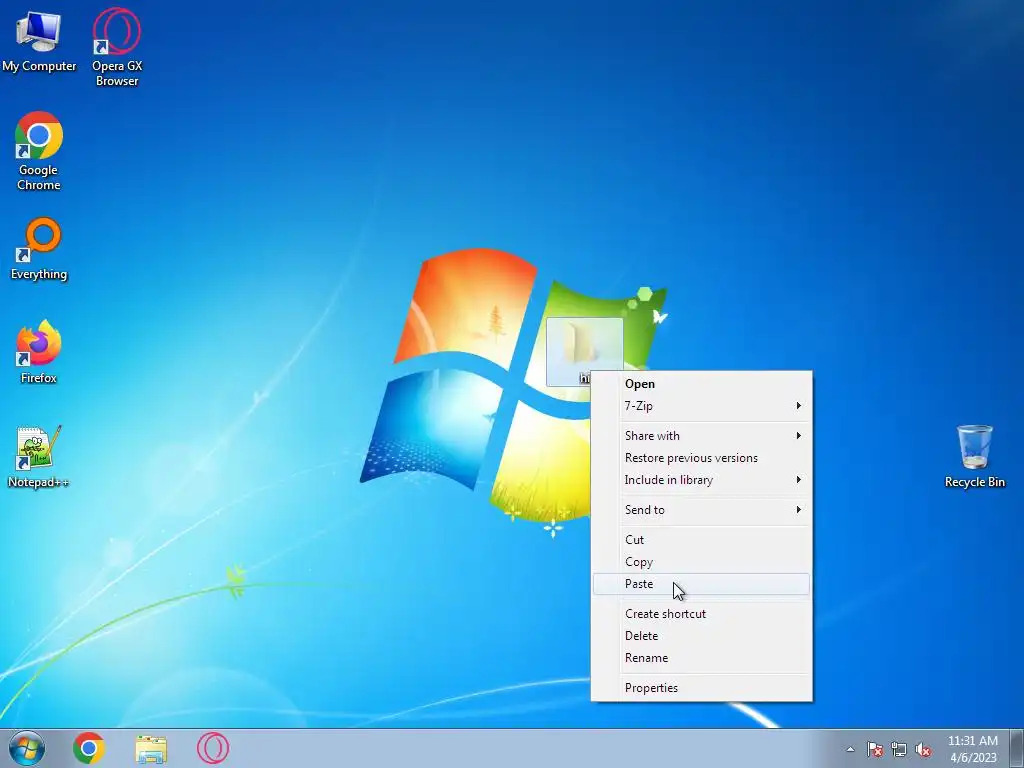This screenshot has width=1024, height=768.
Task: Choose Paste in the context menu
Action: (x=701, y=584)
